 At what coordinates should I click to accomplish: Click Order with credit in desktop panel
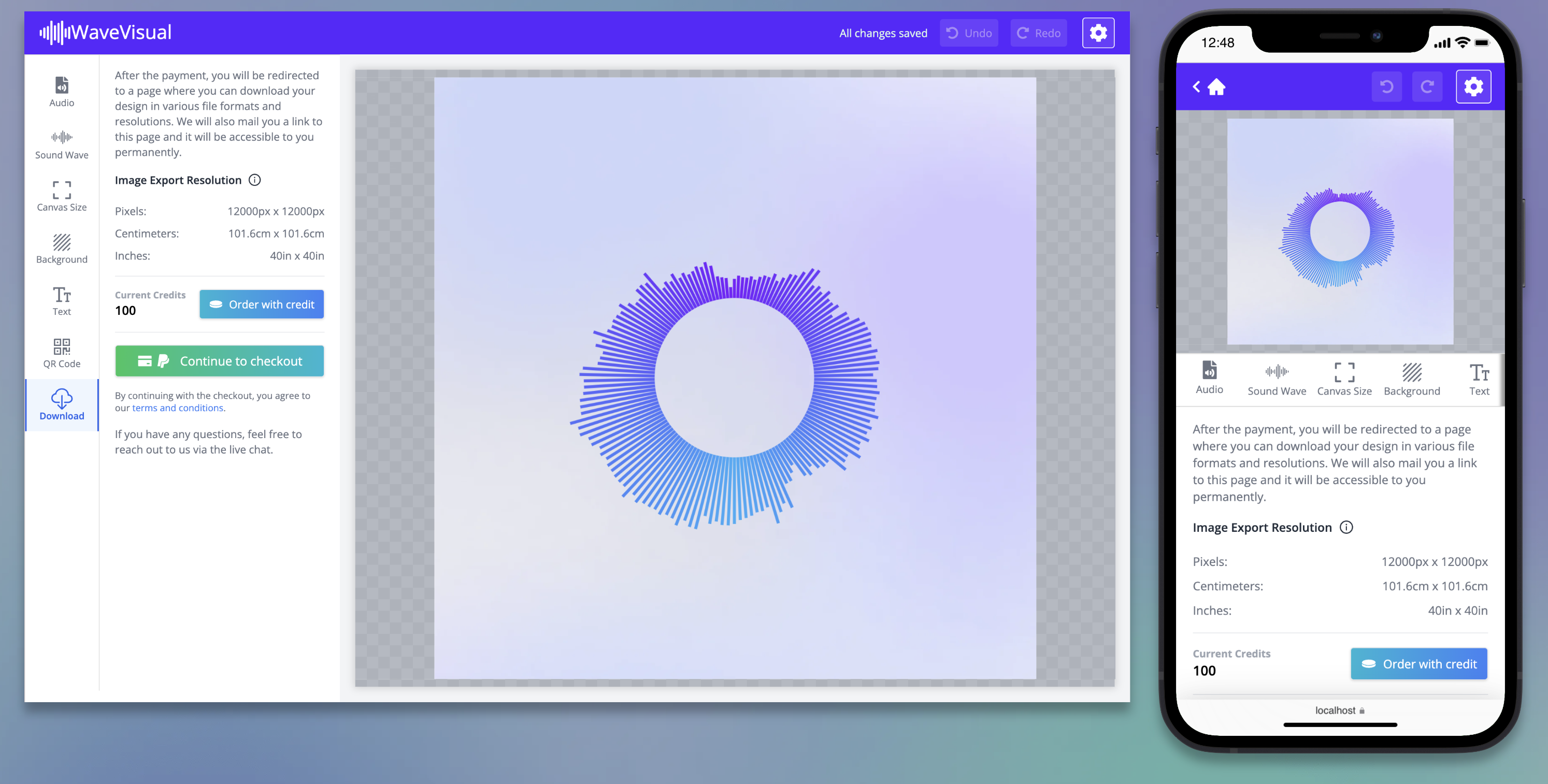tap(262, 304)
